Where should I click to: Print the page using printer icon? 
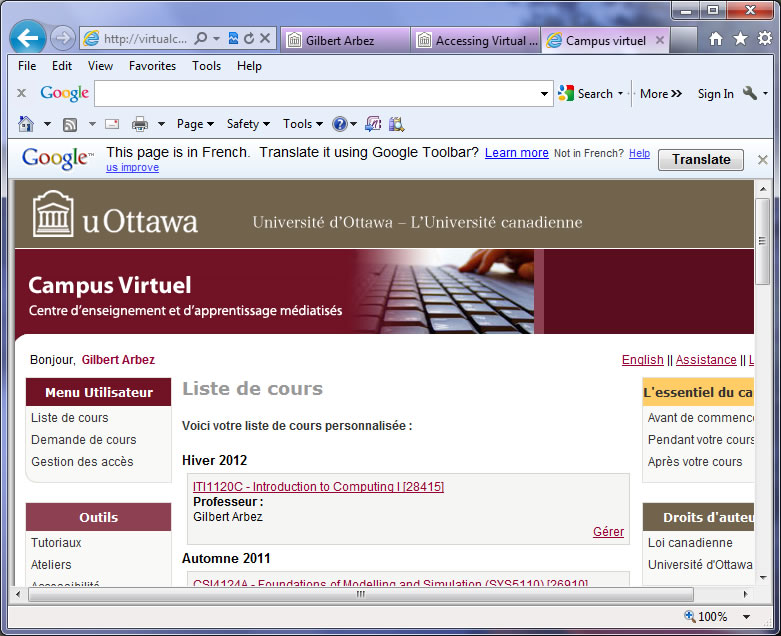click(140, 124)
